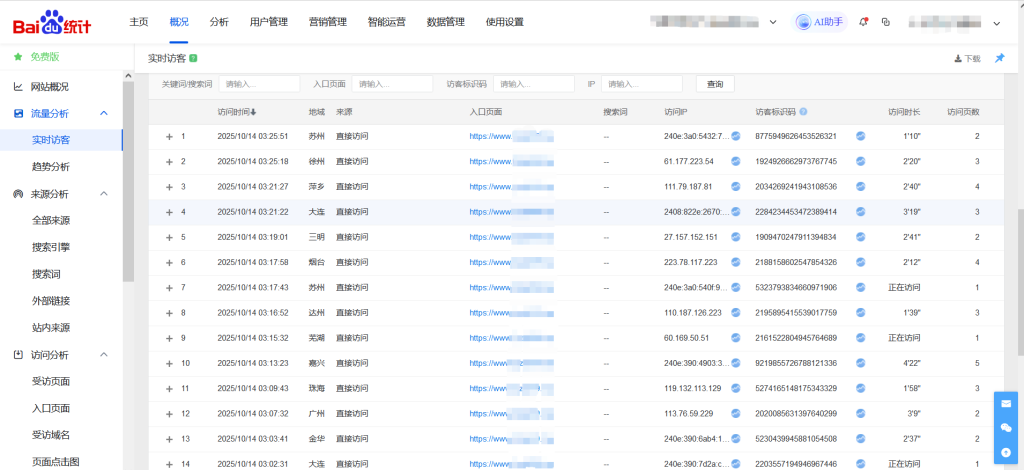Open the notification bell
This screenshot has width=1024, height=470.
(x=863, y=22)
